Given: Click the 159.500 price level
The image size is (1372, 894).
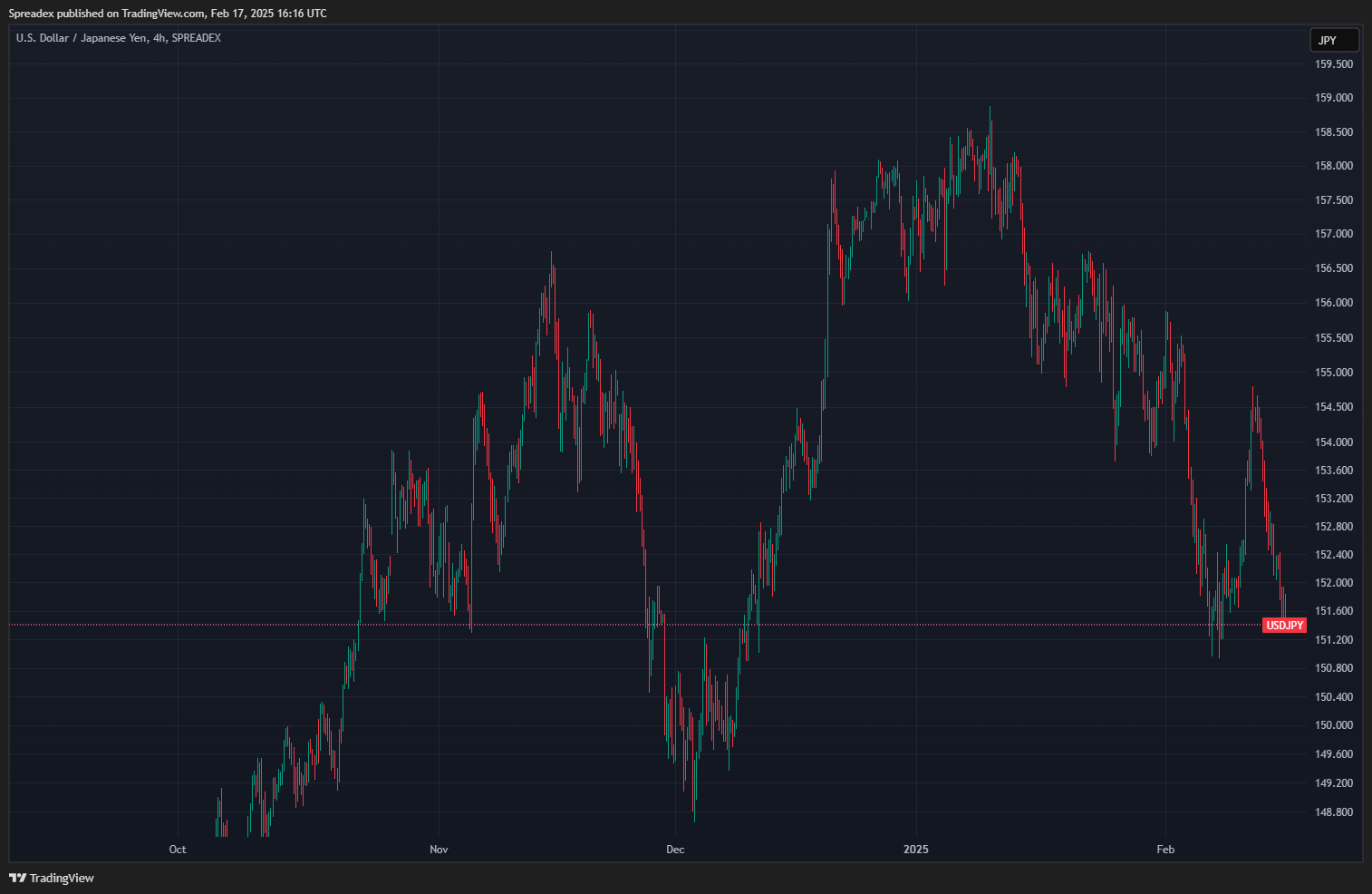Looking at the screenshot, I should tap(1334, 64).
